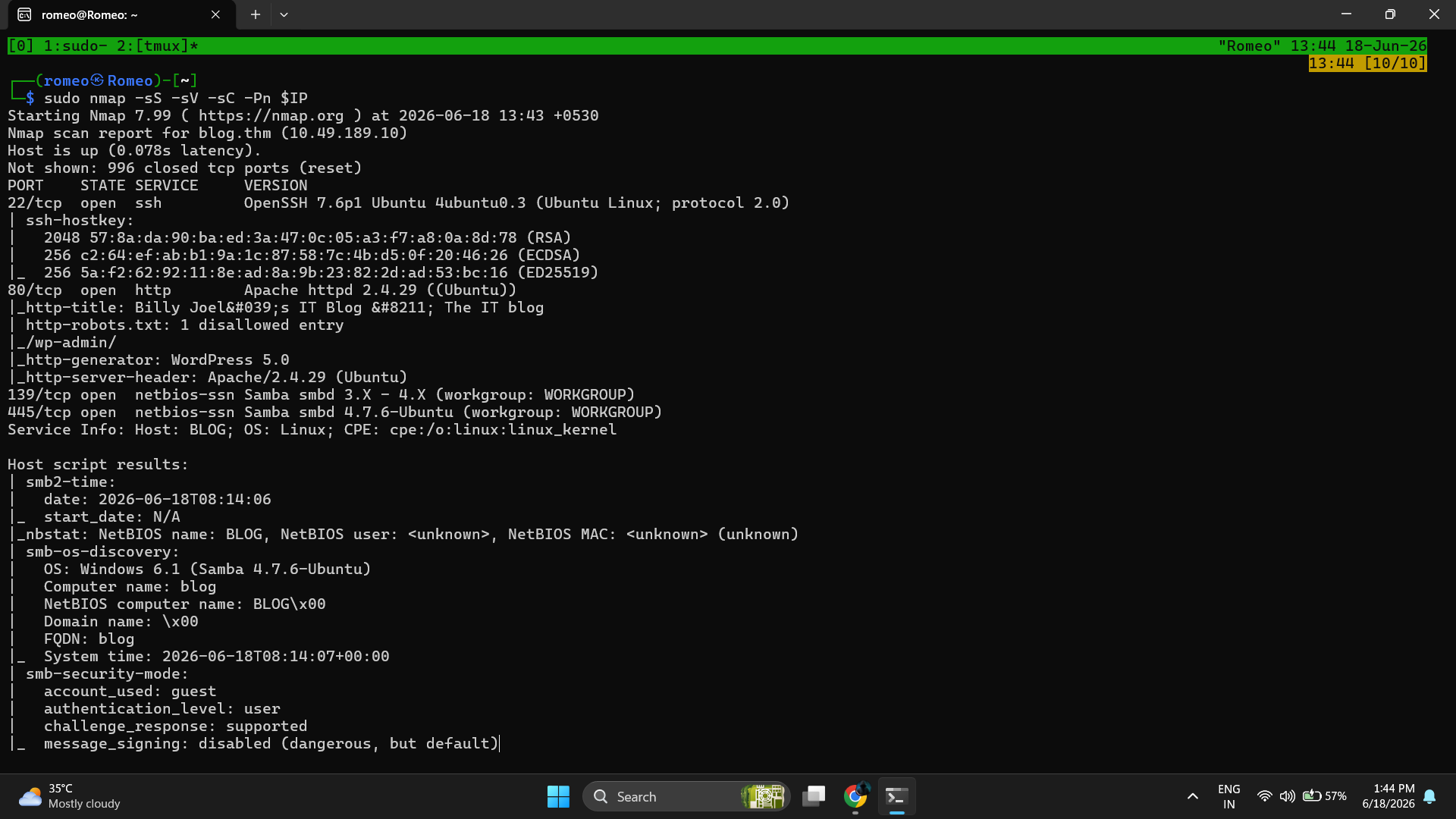The height and width of the screenshot is (819, 1456).
Task: Open the ENG IN language switcher
Action: [1228, 796]
